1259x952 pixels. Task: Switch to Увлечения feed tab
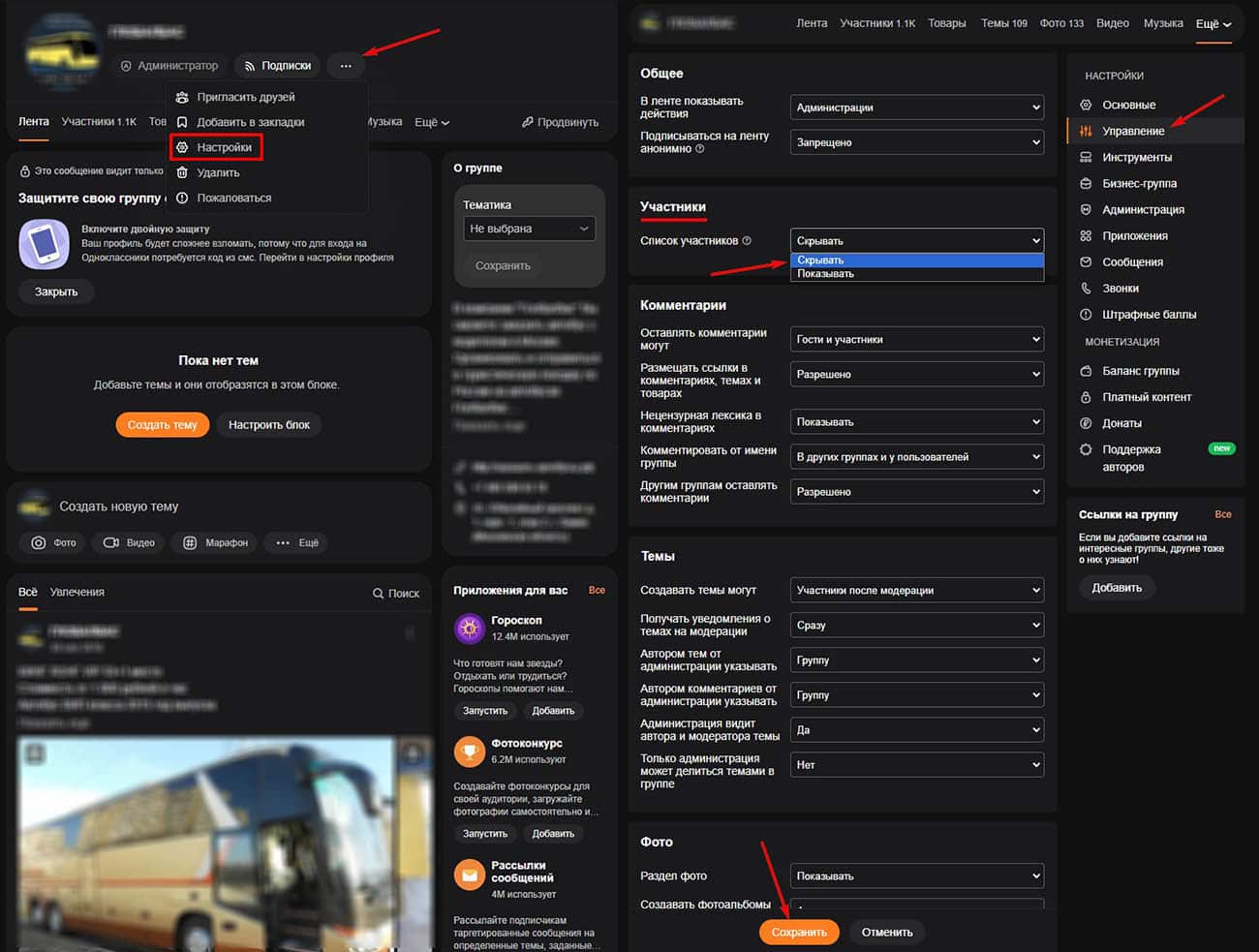pyautogui.click(x=77, y=592)
